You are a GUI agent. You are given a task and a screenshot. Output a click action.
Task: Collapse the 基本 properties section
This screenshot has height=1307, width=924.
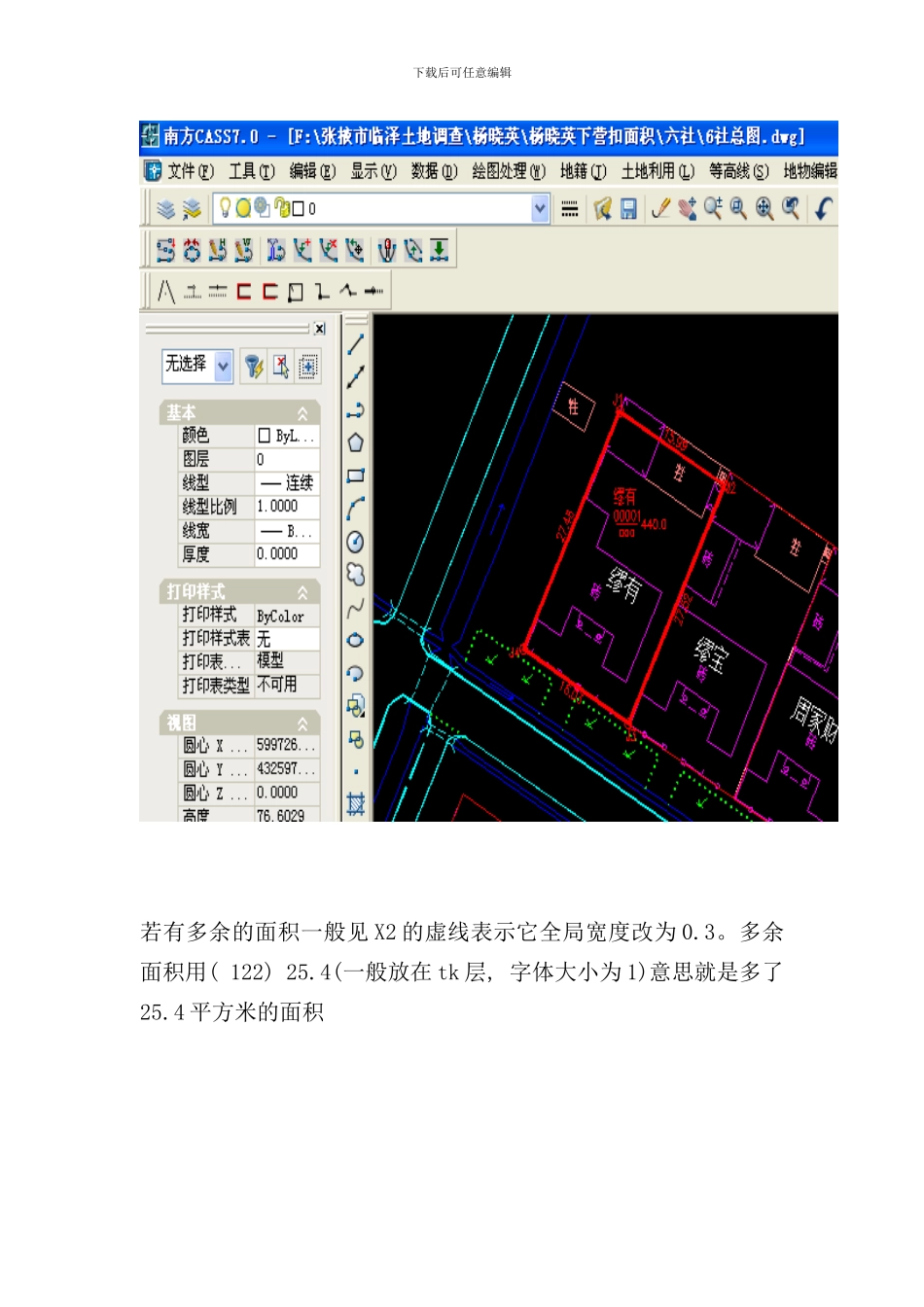coord(302,413)
